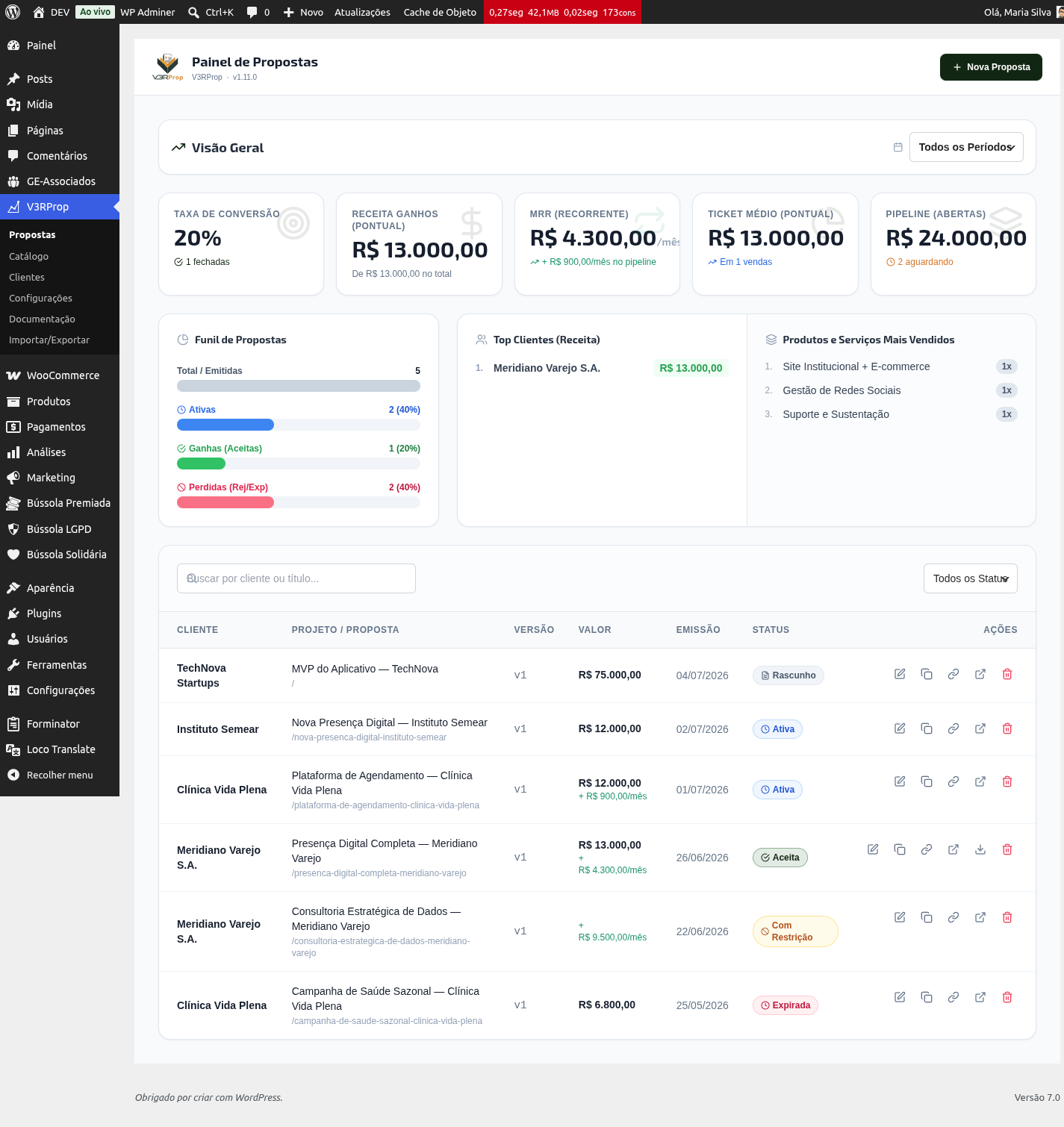
Task: Open Campanha de Saúde Sazonal externally
Action: [x=980, y=997]
